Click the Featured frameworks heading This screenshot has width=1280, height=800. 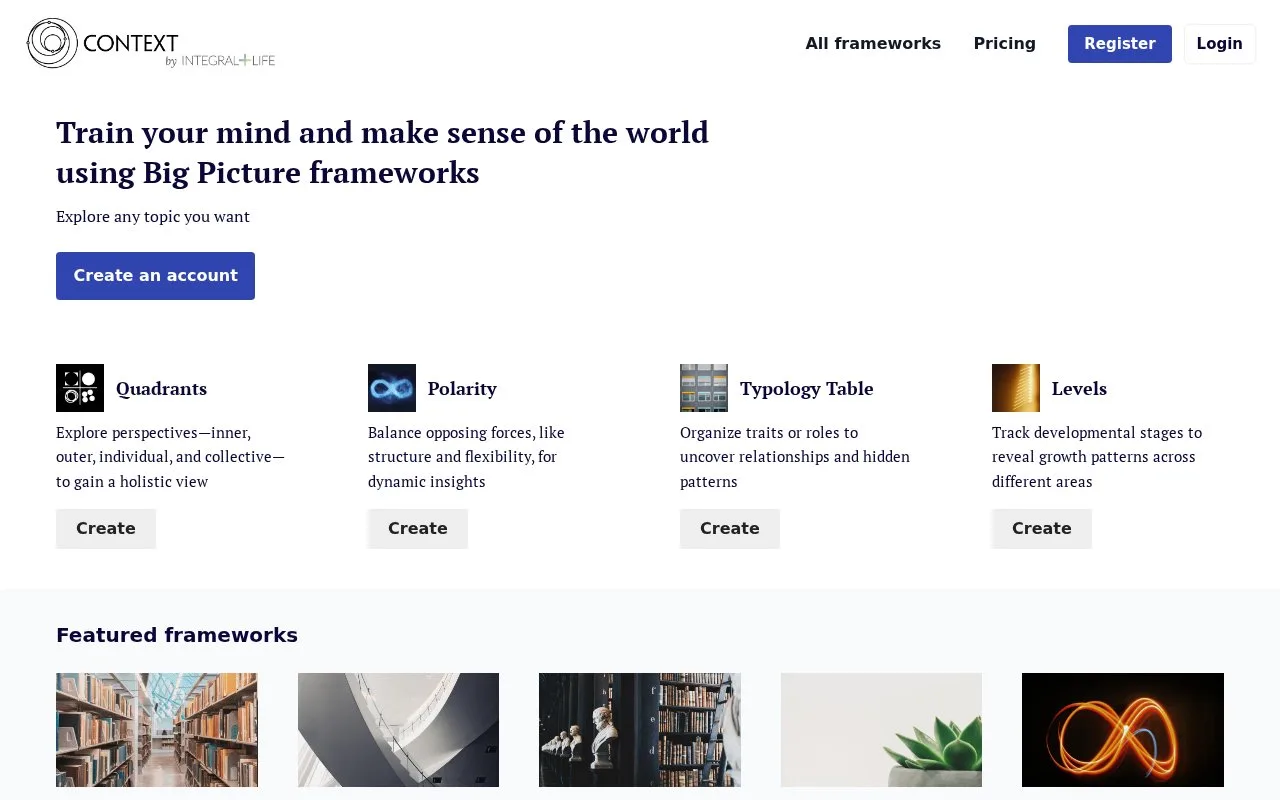pyautogui.click(x=177, y=635)
